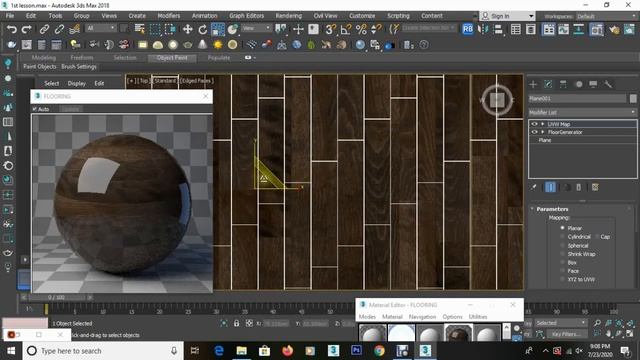Click the Paint Objects panel label
The image size is (640, 360).
[40, 66]
